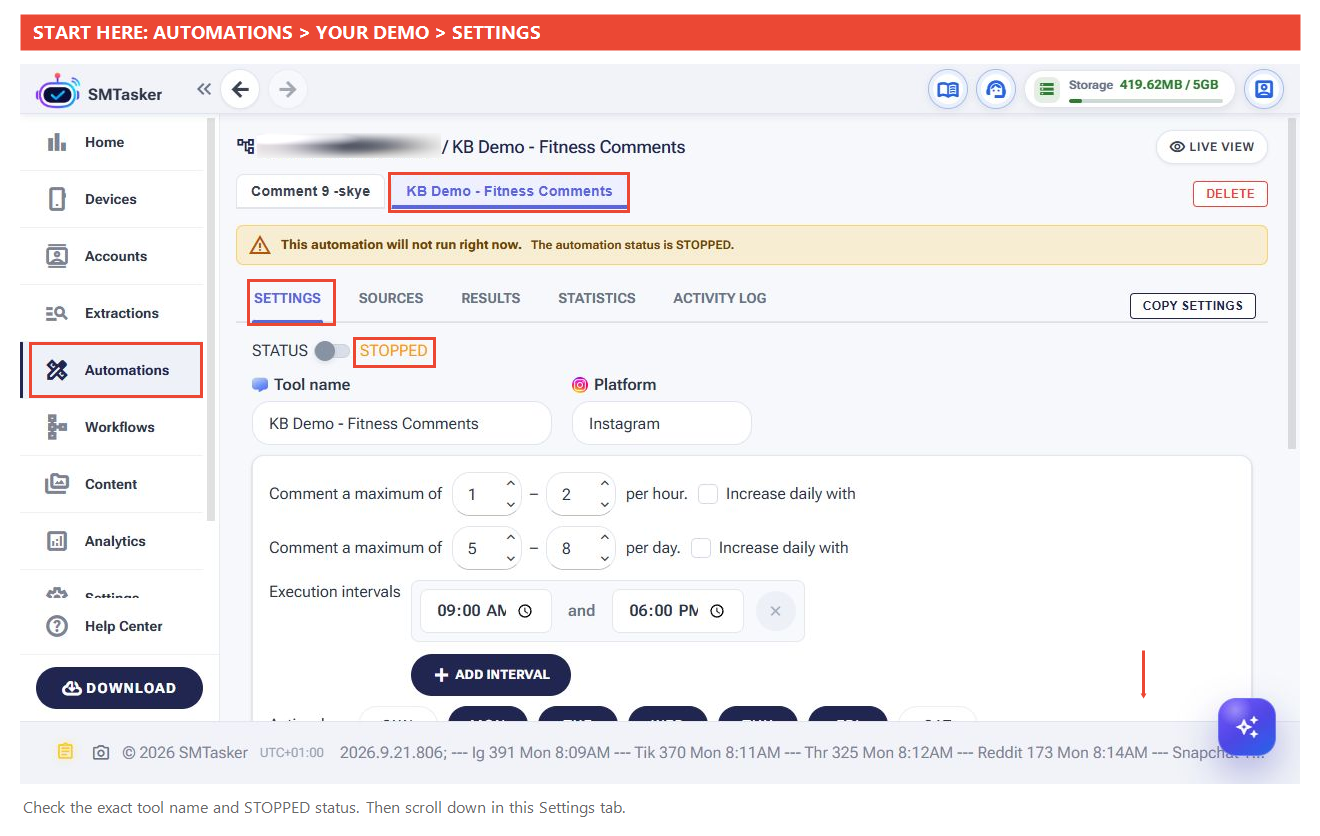Click the Devices phone icon
This screenshot has height=836, width=1320.
click(57, 199)
